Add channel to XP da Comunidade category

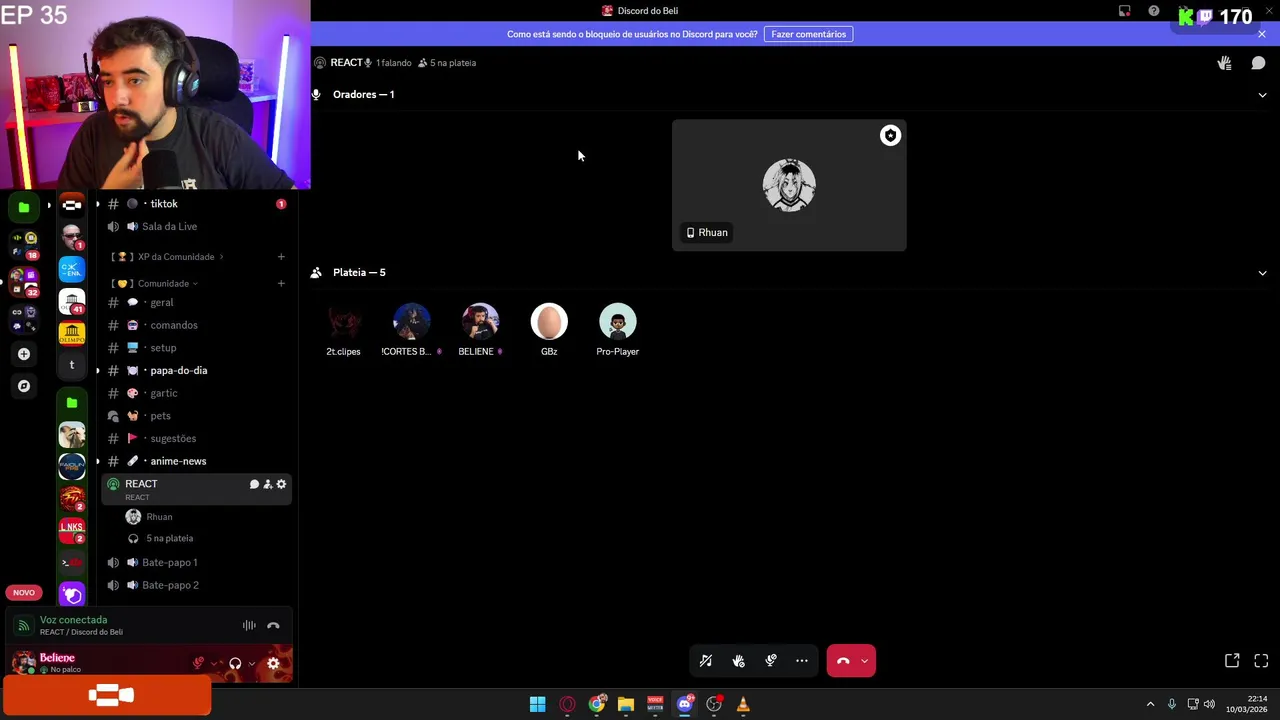281,257
